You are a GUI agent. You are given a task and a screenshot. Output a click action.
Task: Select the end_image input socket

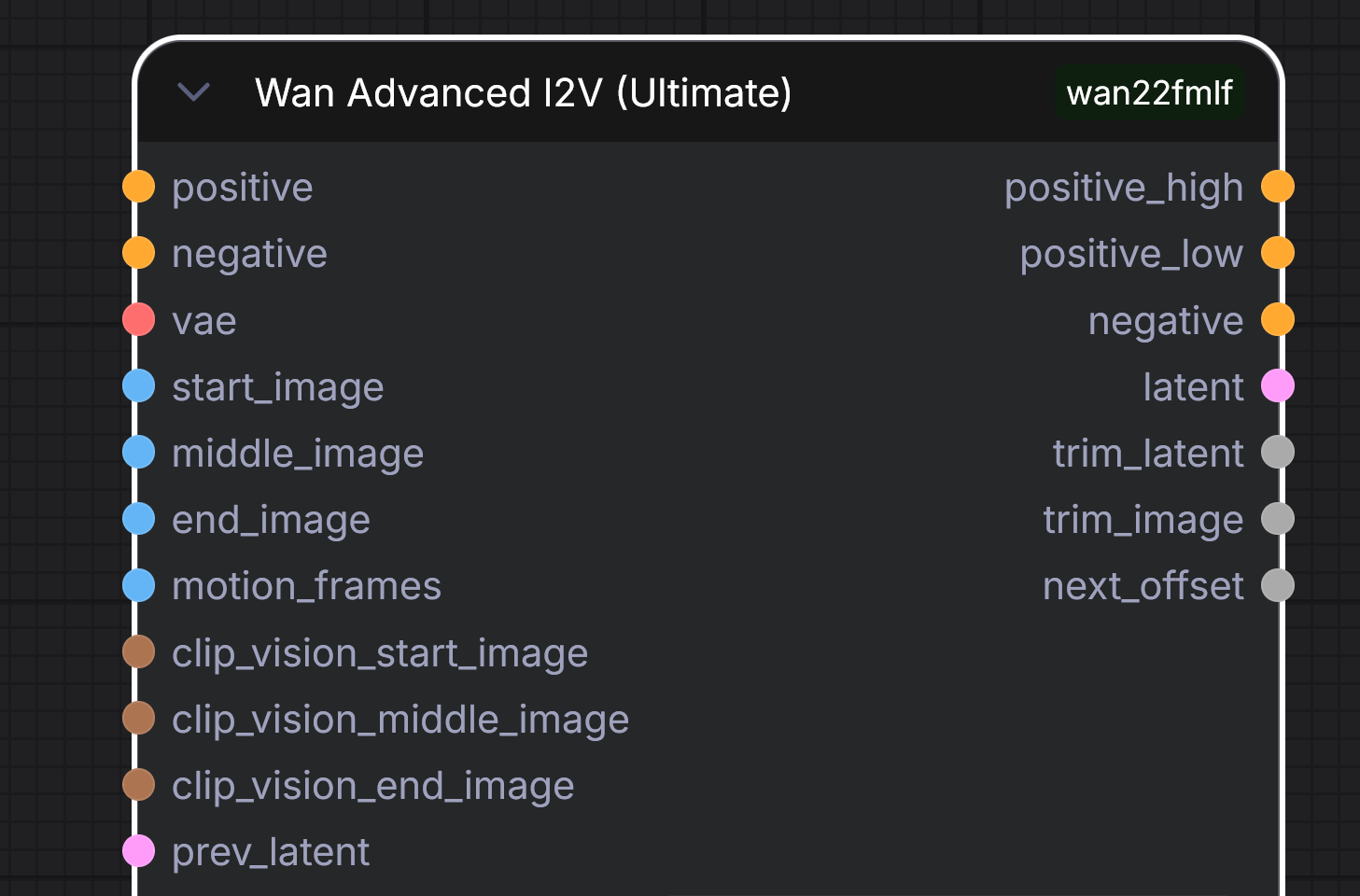[139, 519]
